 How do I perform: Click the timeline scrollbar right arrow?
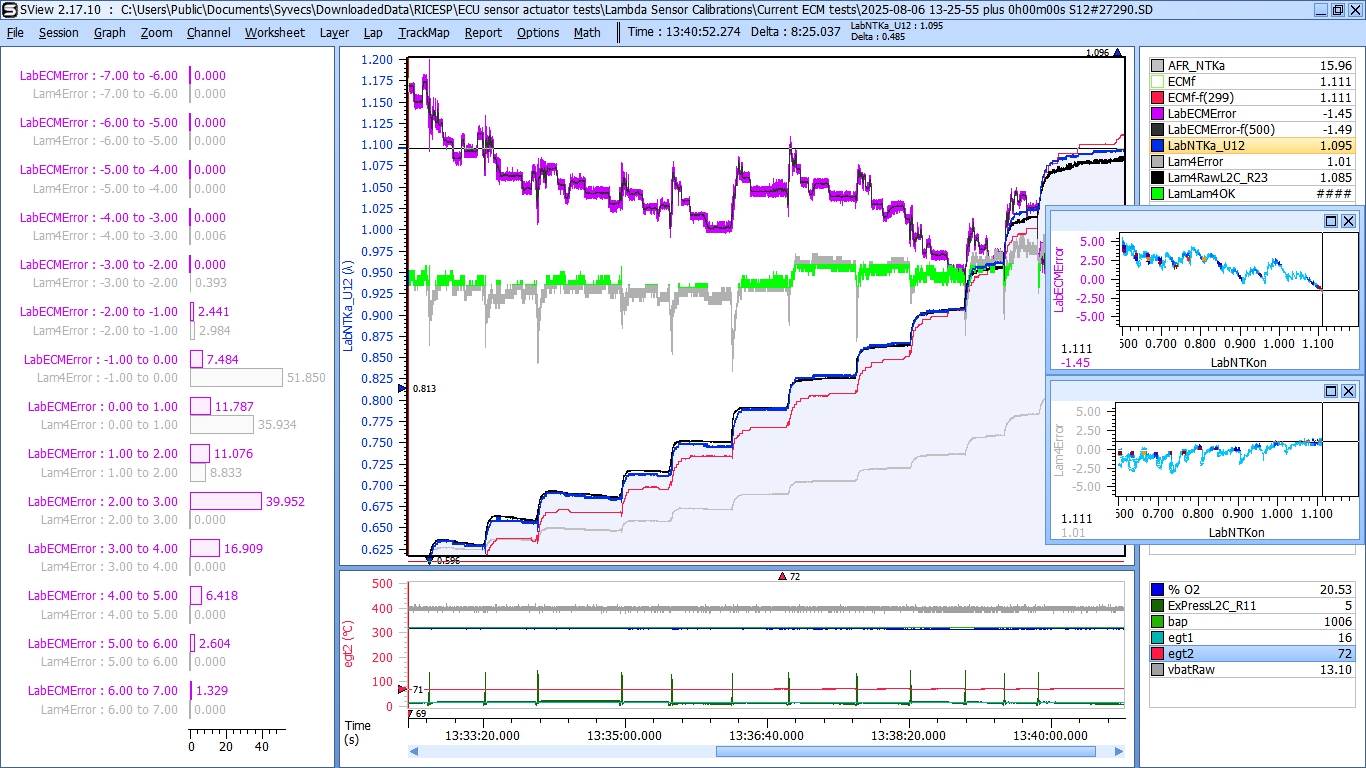point(1118,751)
